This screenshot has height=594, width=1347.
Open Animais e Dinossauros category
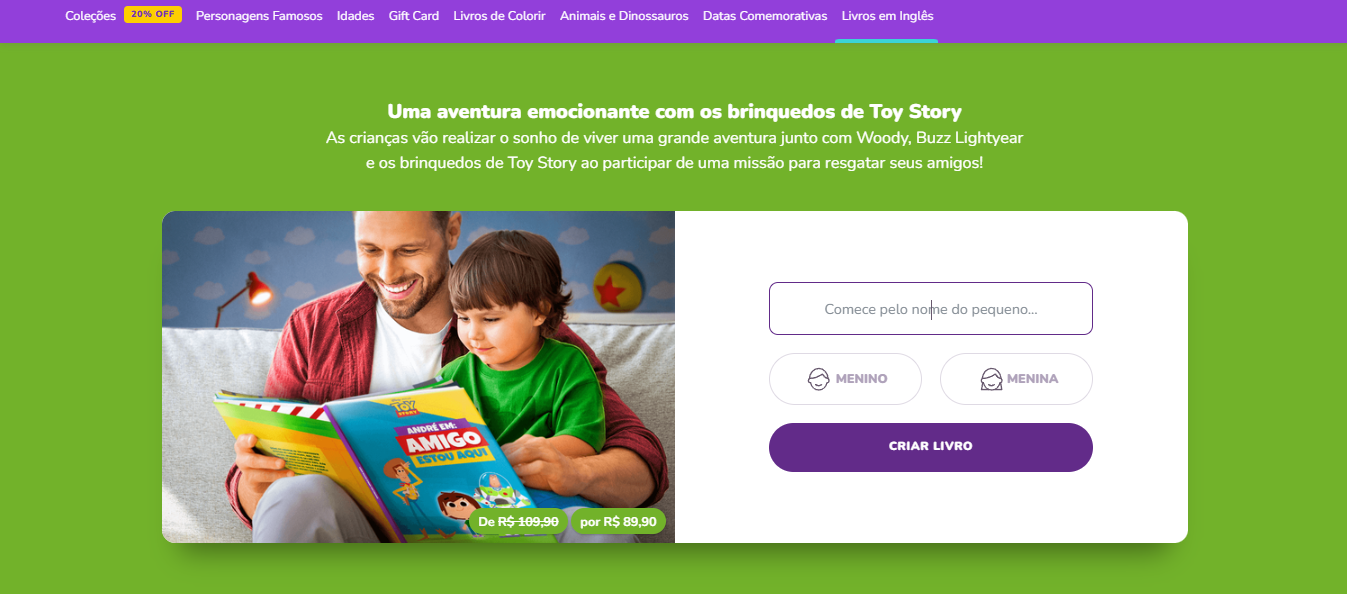624,16
